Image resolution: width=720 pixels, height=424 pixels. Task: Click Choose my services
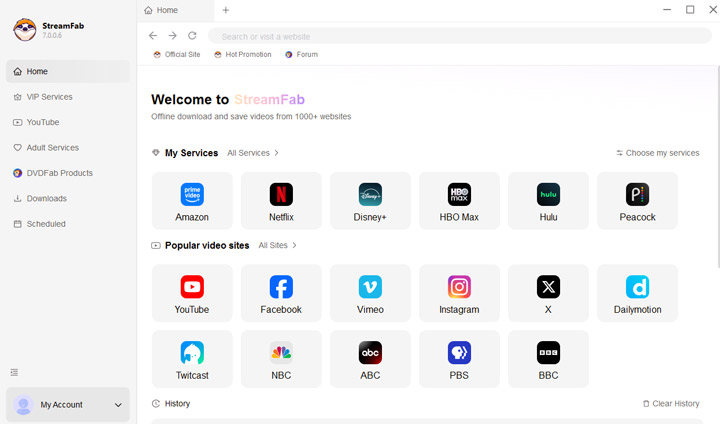(x=658, y=153)
